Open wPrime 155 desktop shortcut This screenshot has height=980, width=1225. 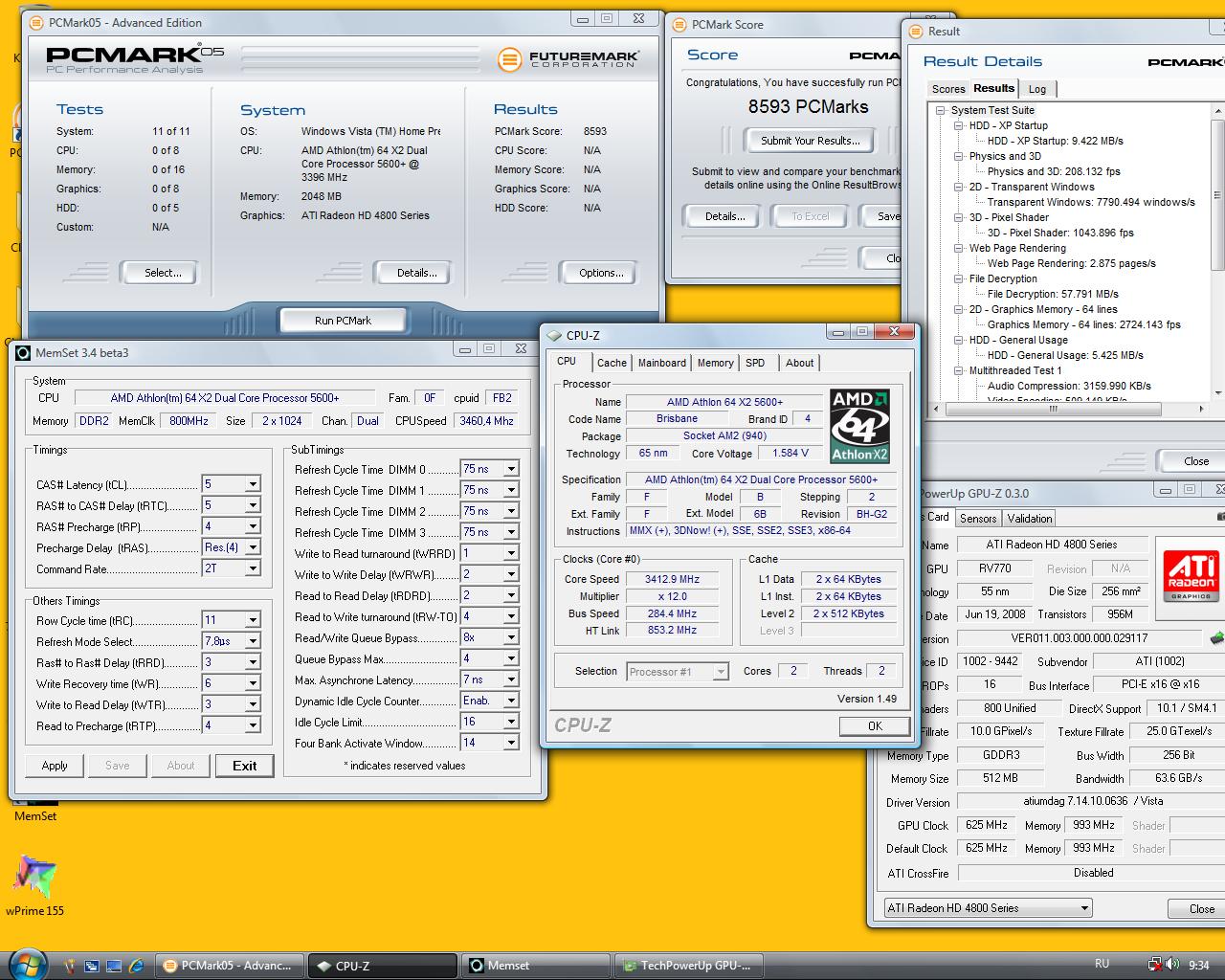tap(34, 885)
